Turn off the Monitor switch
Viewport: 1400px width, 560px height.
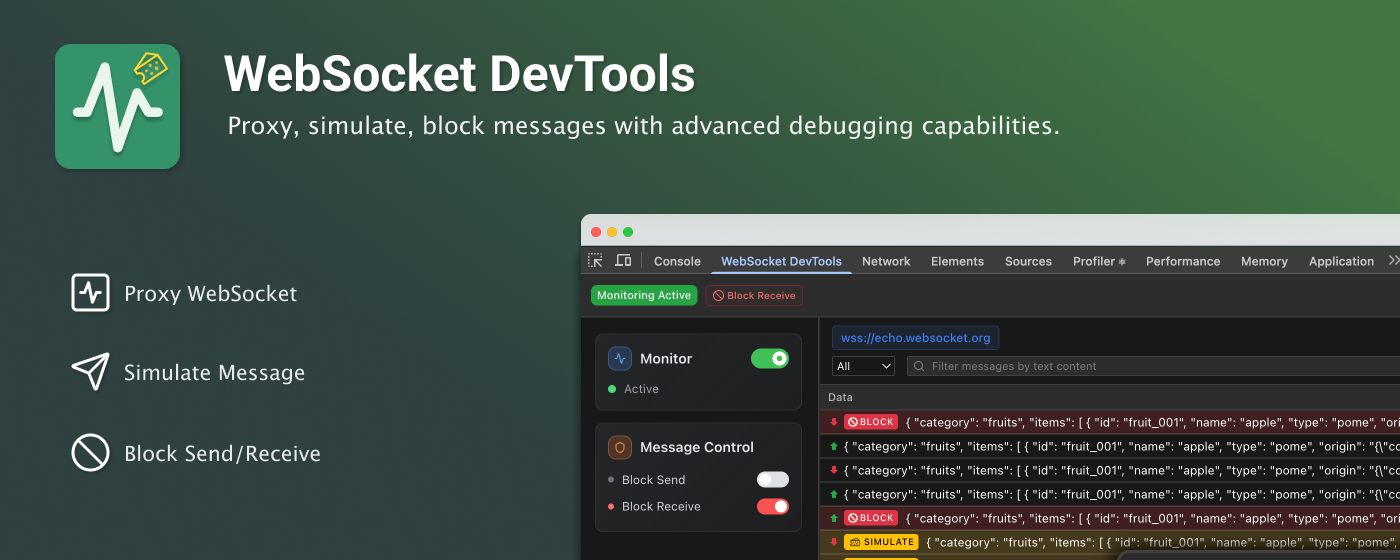tap(770, 358)
